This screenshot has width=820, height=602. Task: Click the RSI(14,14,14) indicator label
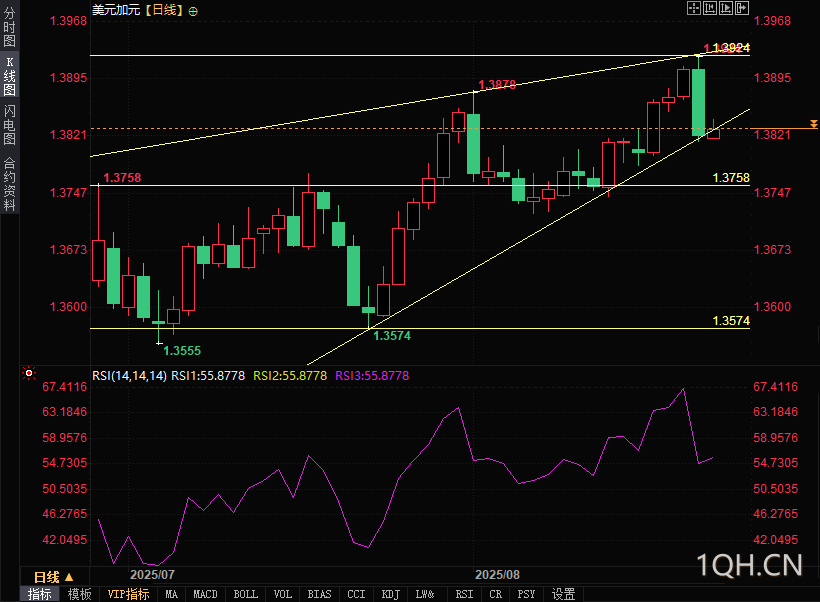[129, 376]
